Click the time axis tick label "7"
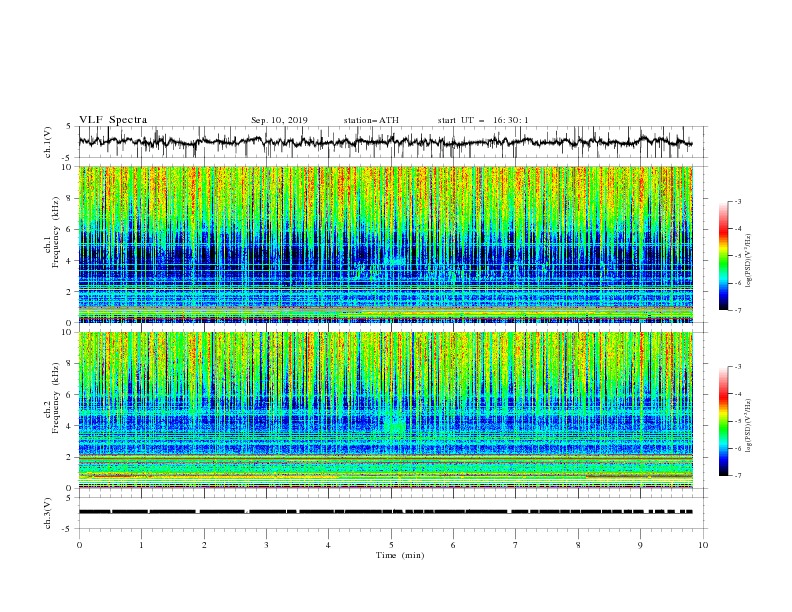Viewport: 792px width, 612px height. (516, 545)
